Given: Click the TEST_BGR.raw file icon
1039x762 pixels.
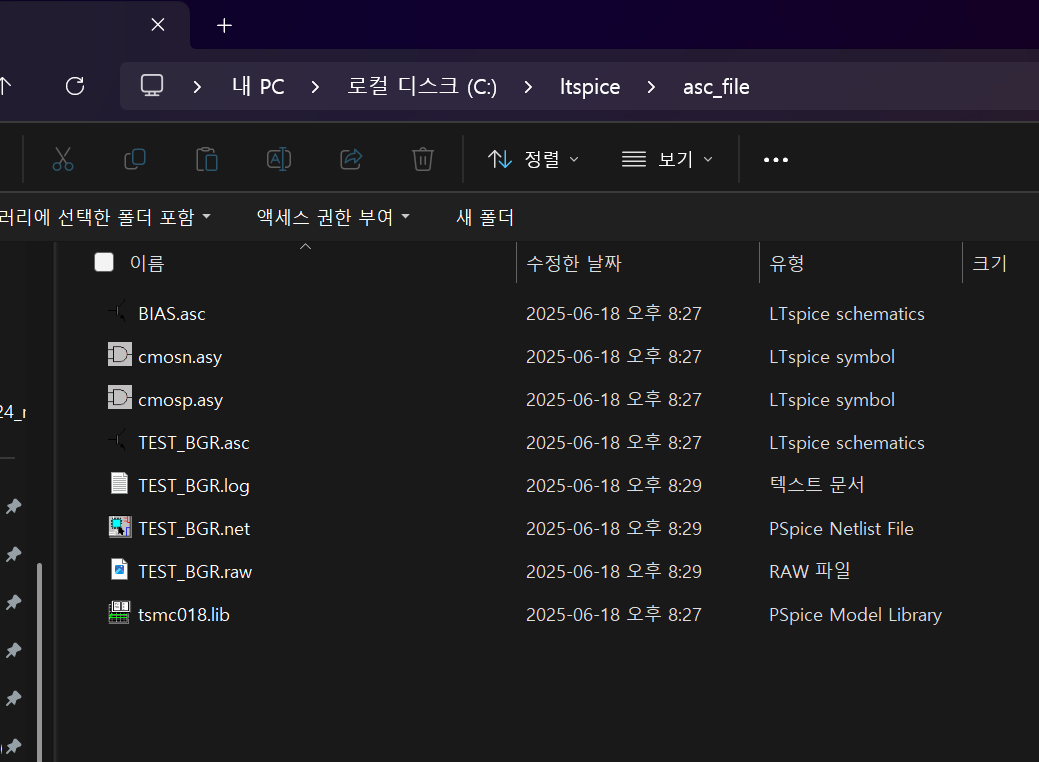Looking at the screenshot, I should click(119, 569).
